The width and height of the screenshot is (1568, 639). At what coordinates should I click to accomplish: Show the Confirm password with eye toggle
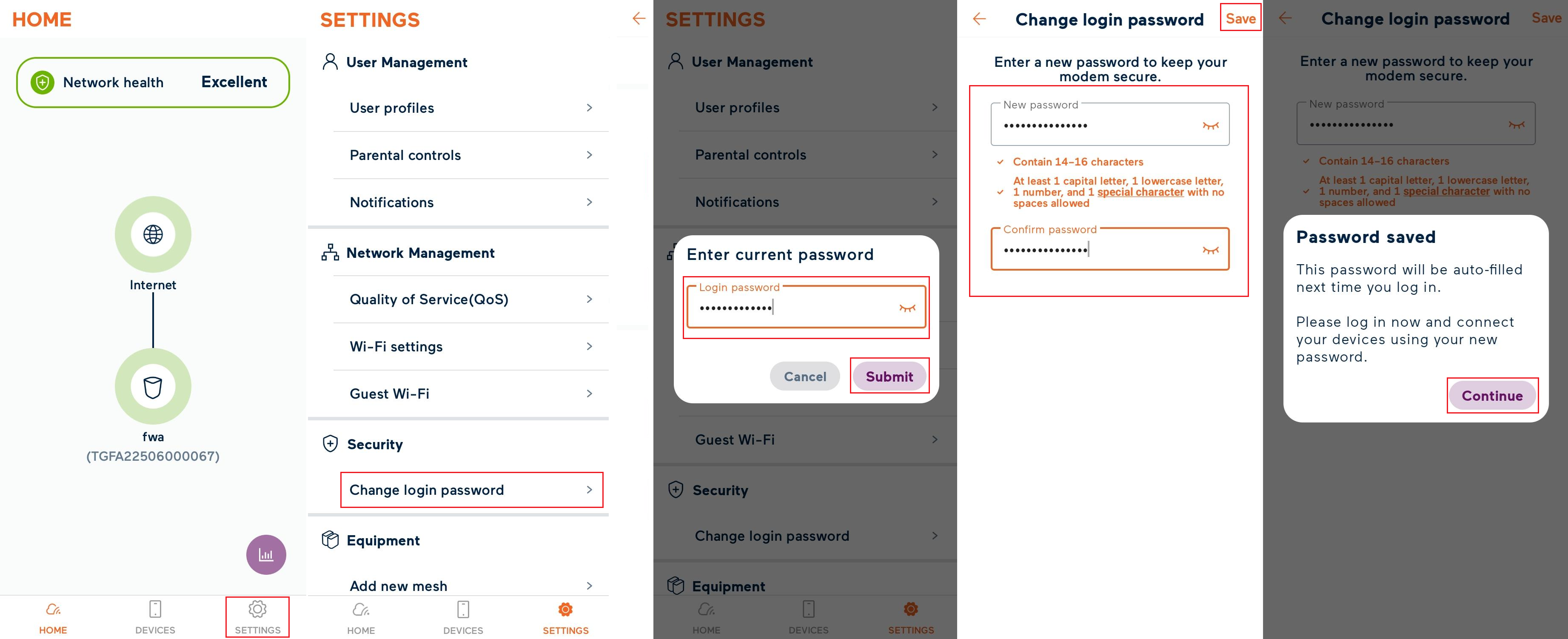click(x=1212, y=249)
